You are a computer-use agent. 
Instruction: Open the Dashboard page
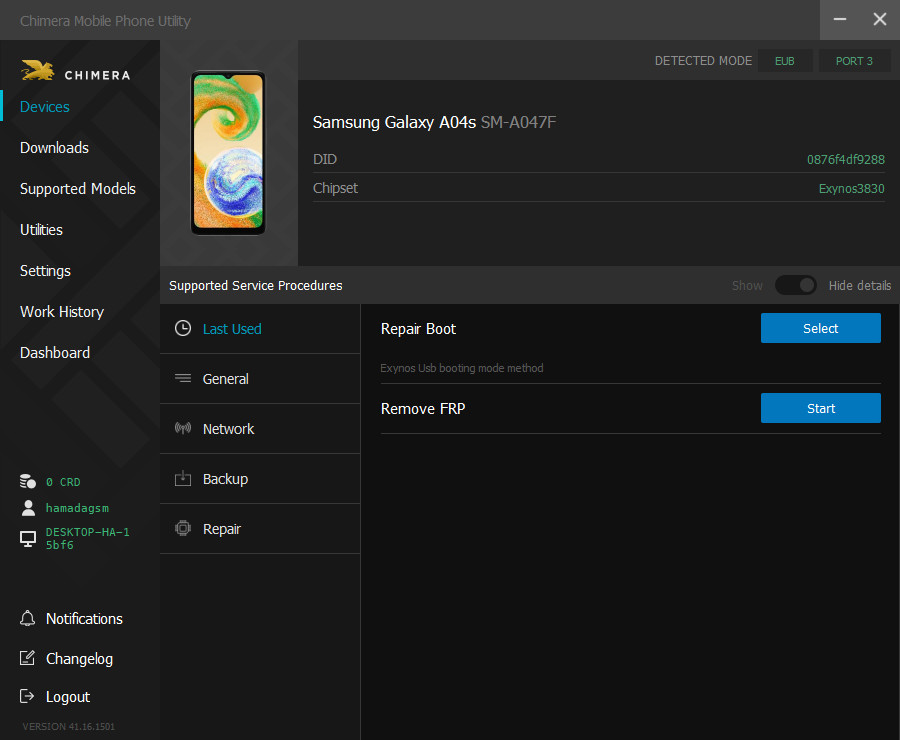(55, 352)
